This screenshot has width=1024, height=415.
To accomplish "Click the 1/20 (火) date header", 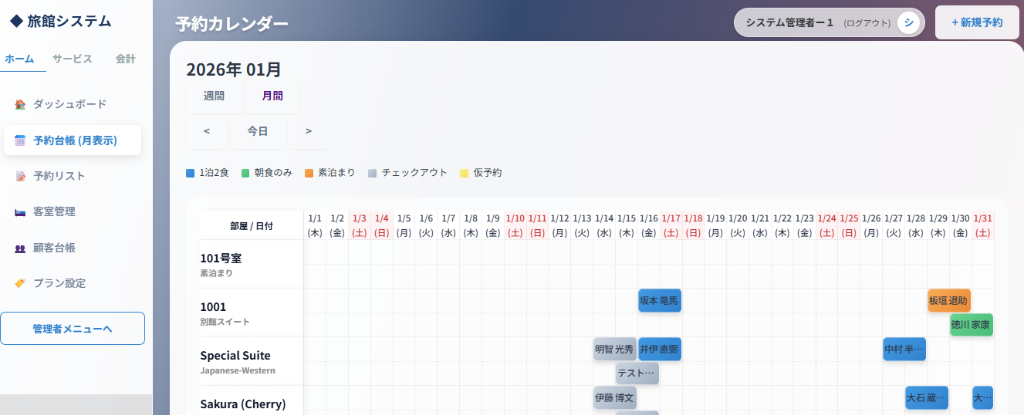I will pos(738,225).
